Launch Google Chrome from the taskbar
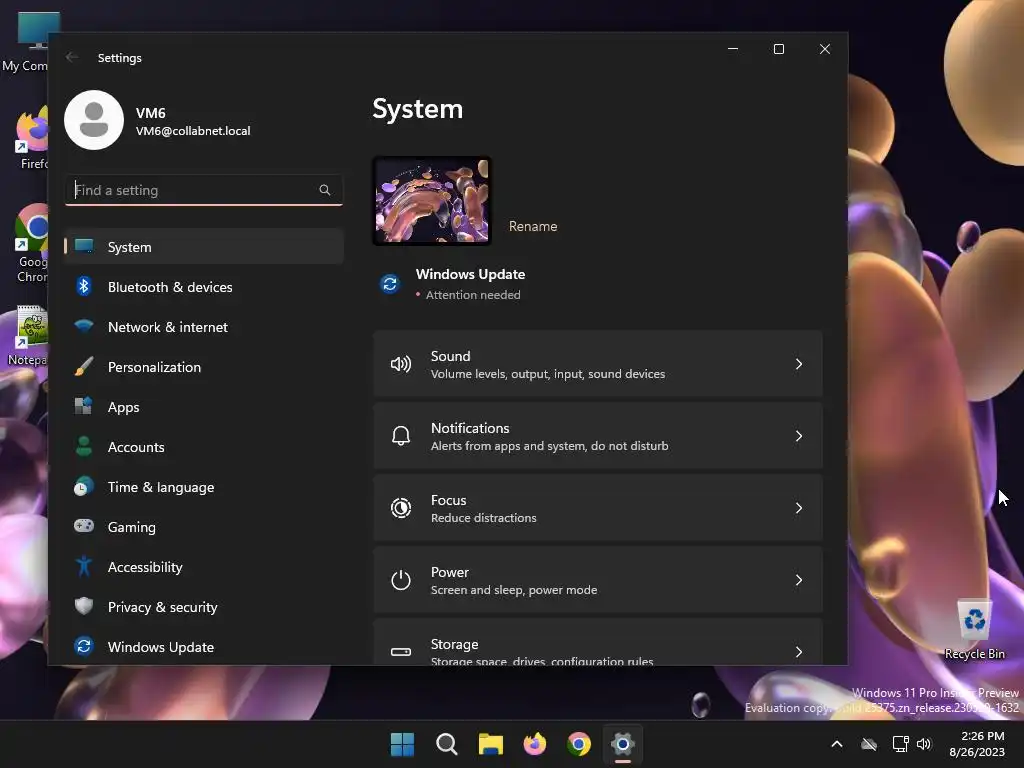The width and height of the screenshot is (1024, 768). pos(579,744)
